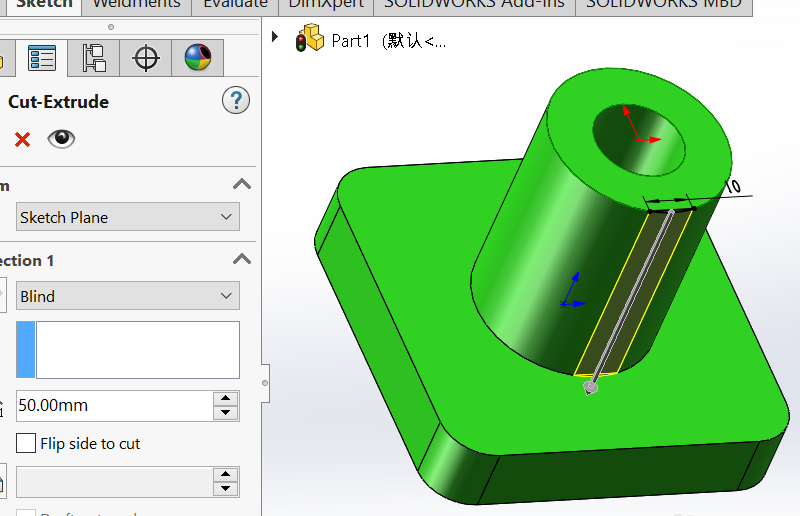
Task: Click the panel splitter collapse handle
Action: (x=265, y=383)
